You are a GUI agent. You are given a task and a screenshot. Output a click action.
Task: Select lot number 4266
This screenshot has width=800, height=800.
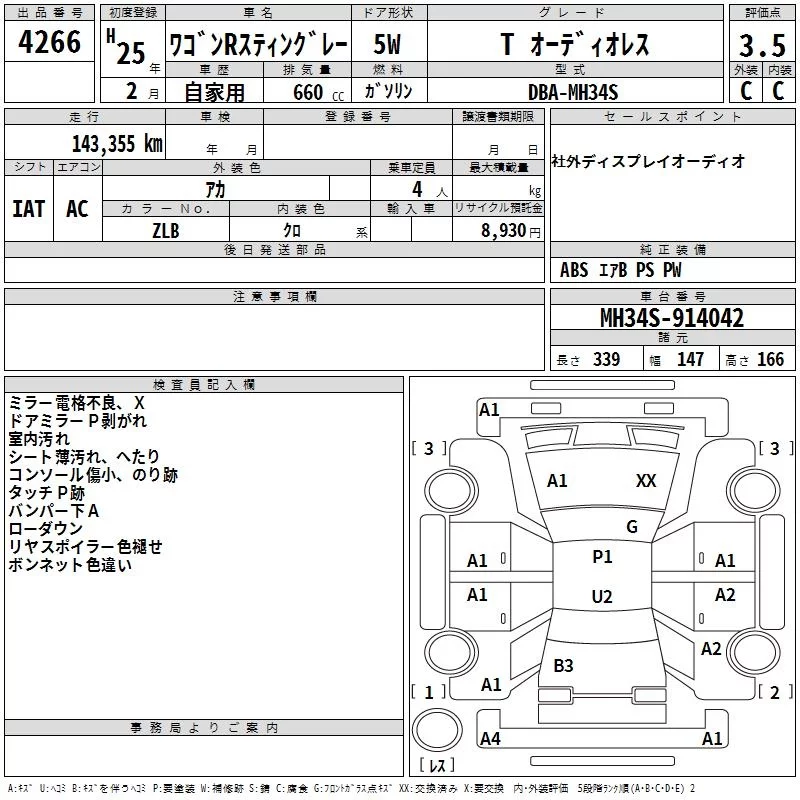tap(49, 42)
